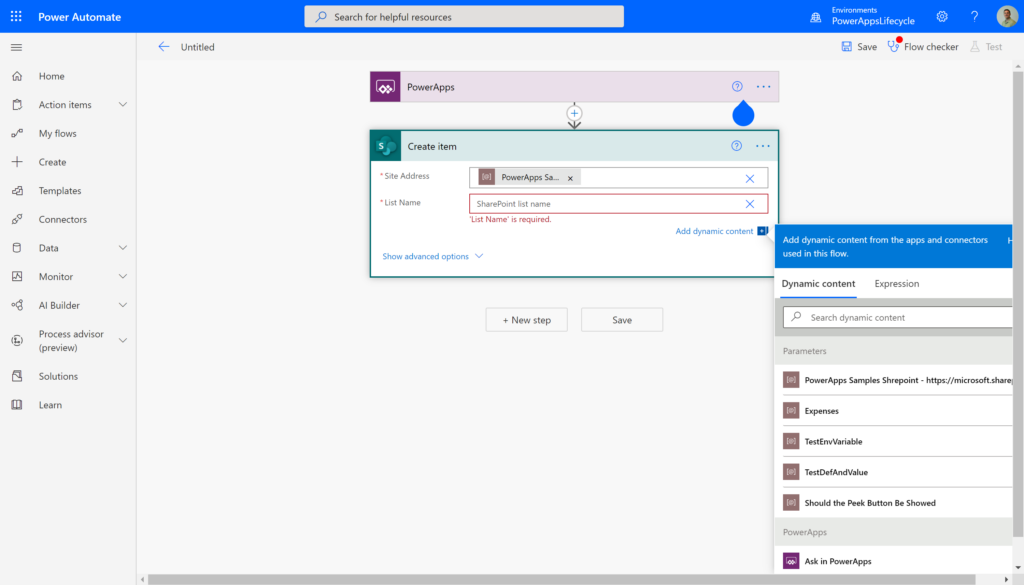The image size is (1024, 585).
Task: Click the PowerApps trigger help icon
Action: point(737,87)
